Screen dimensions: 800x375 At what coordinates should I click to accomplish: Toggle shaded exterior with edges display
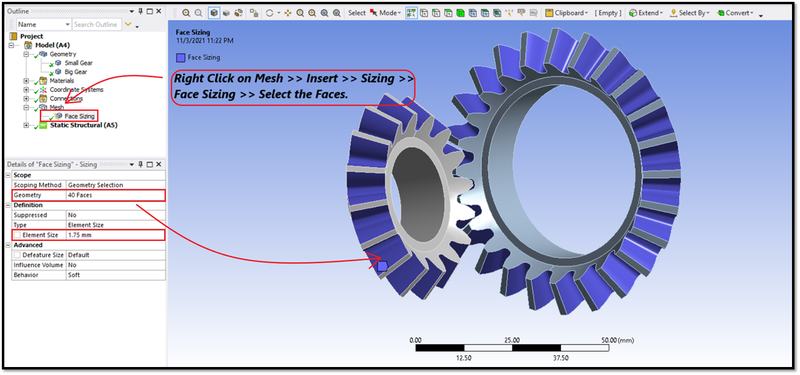(x=214, y=13)
